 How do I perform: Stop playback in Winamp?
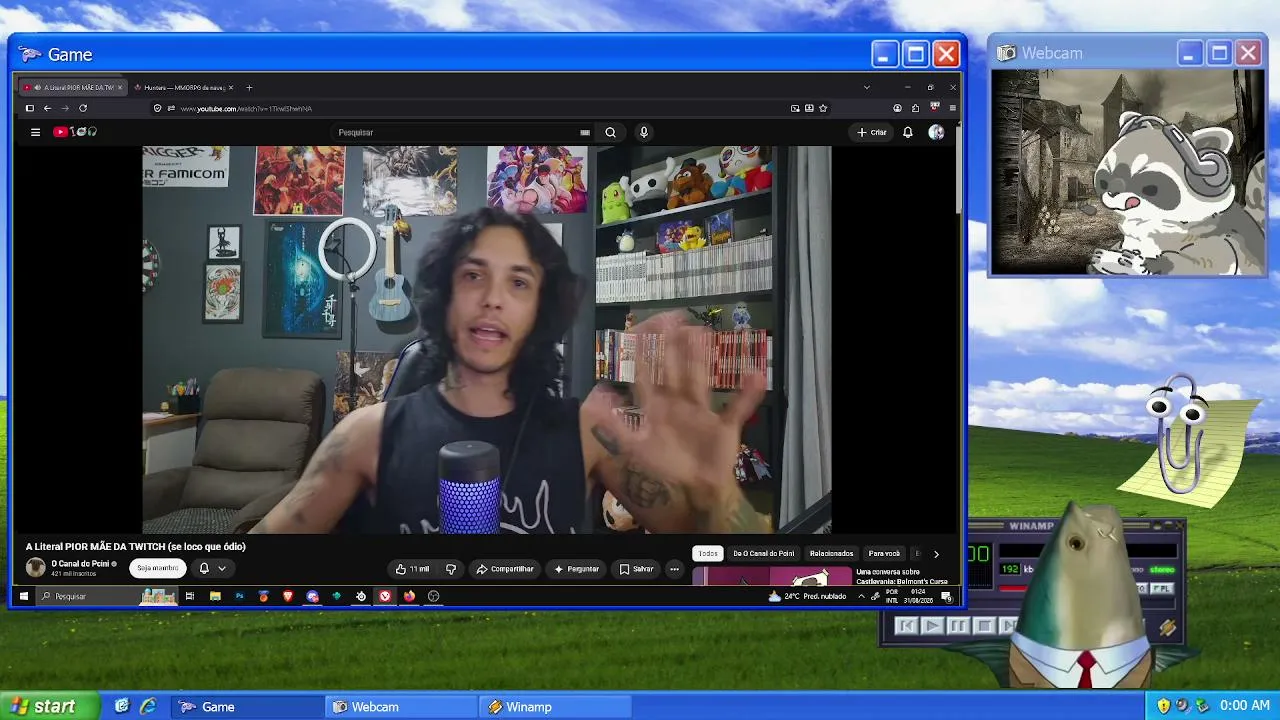tap(983, 626)
